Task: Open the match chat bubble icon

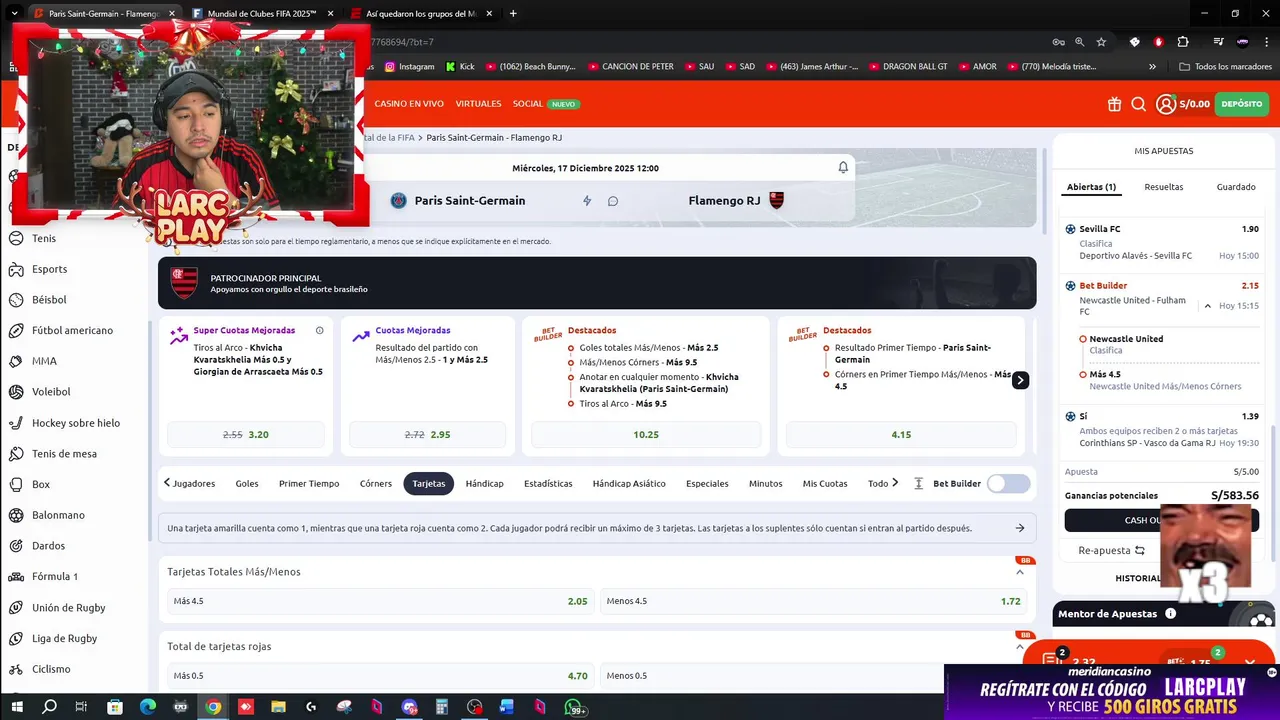Action: (613, 201)
